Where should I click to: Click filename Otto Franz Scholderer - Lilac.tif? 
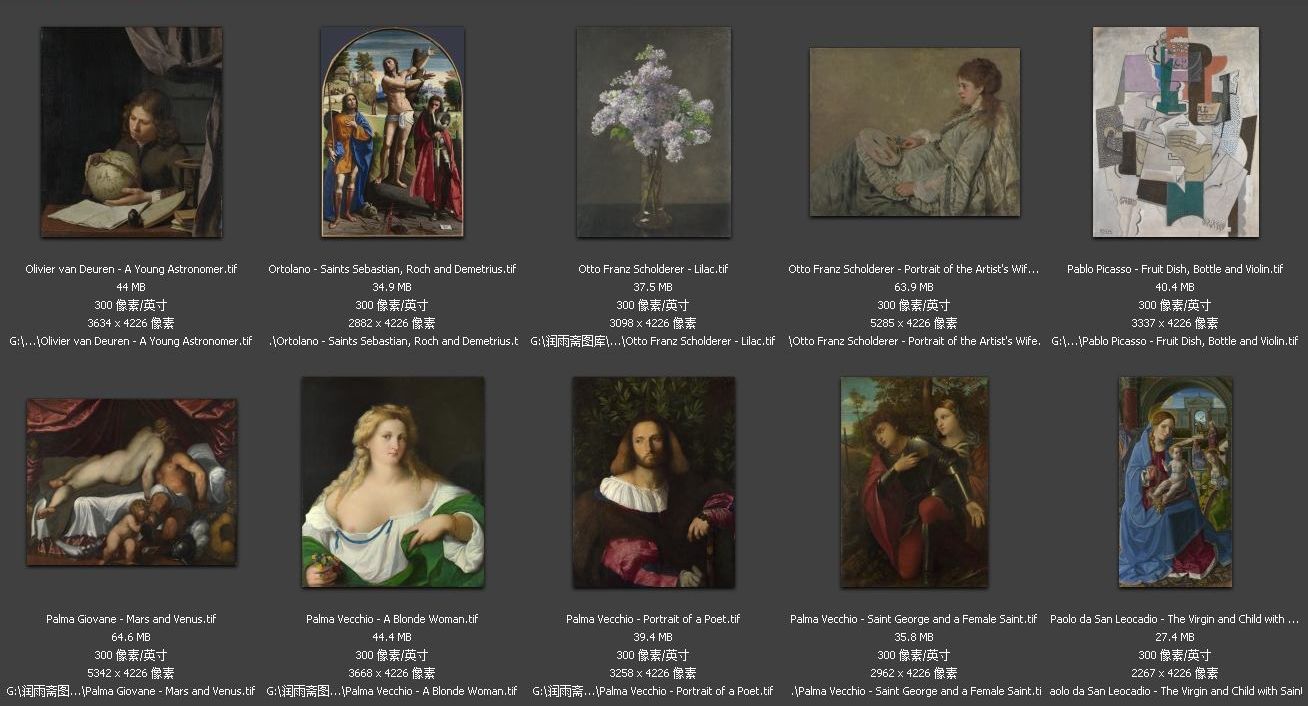tap(653, 269)
